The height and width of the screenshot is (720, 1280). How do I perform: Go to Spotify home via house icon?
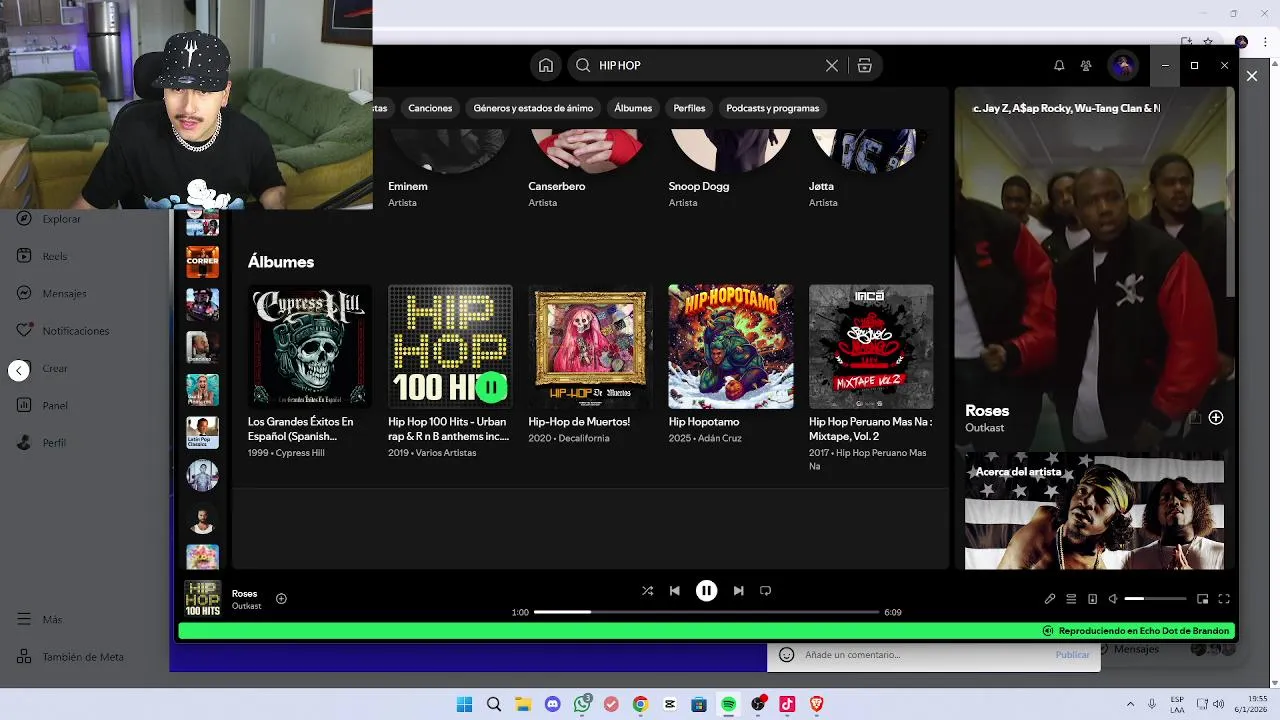coord(545,66)
